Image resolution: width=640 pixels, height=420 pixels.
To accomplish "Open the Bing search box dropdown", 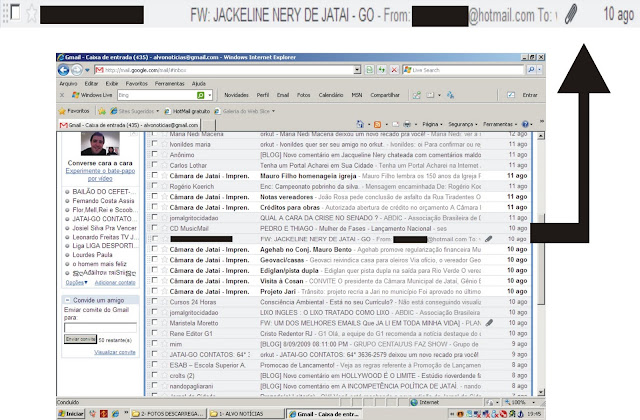I will pos(210,95).
